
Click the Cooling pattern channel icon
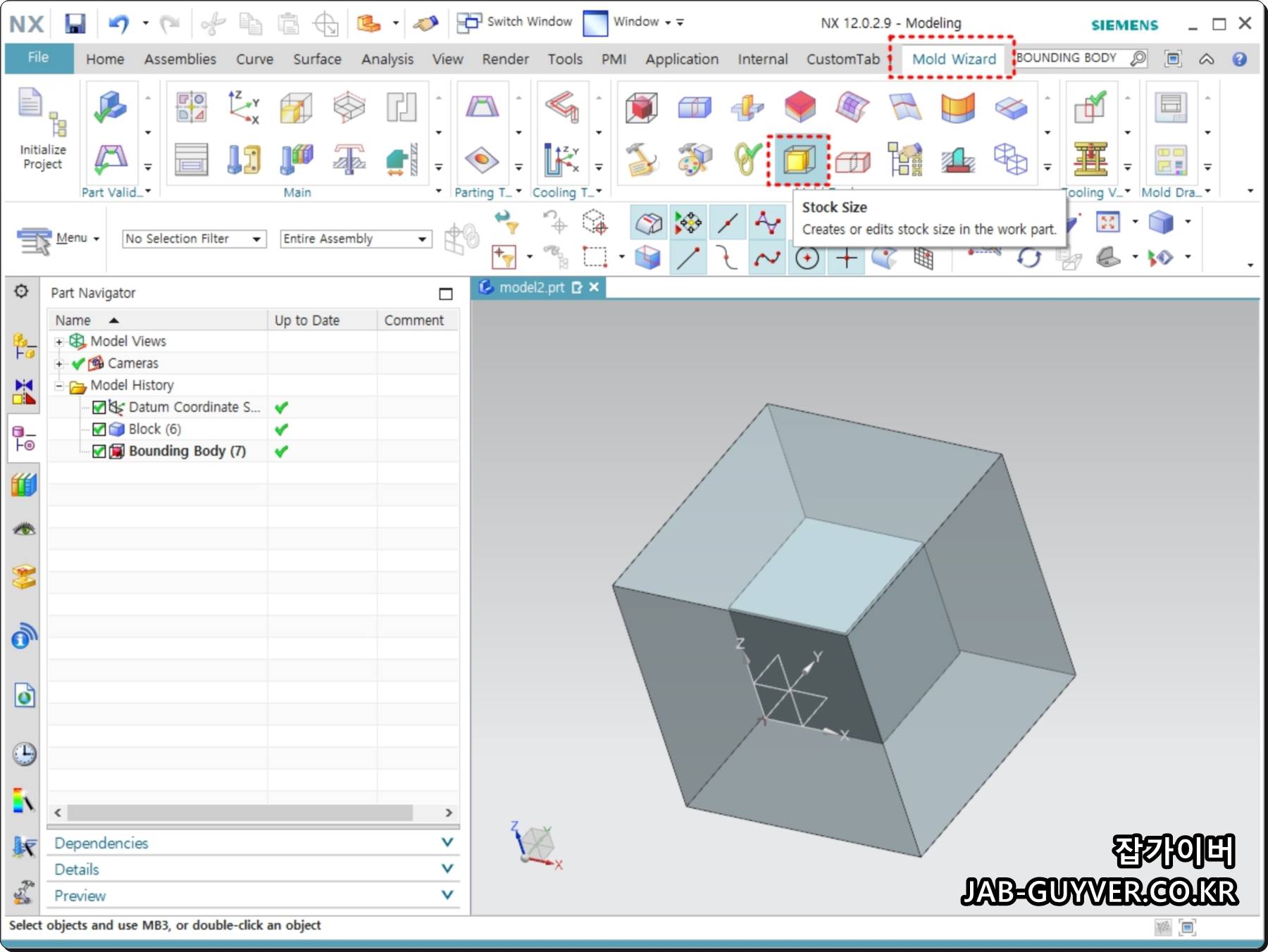tap(561, 107)
